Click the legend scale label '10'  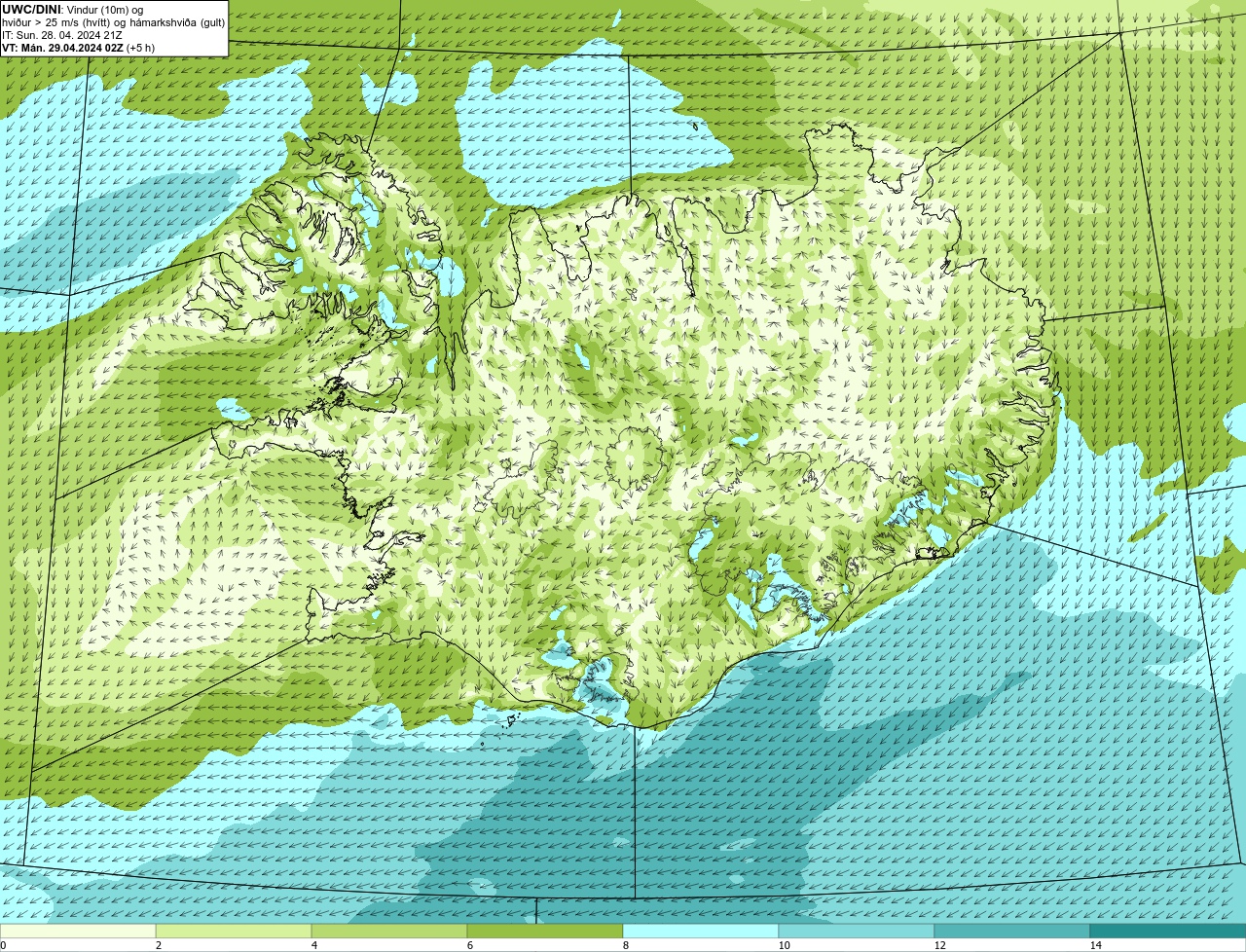click(x=784, y=945)
